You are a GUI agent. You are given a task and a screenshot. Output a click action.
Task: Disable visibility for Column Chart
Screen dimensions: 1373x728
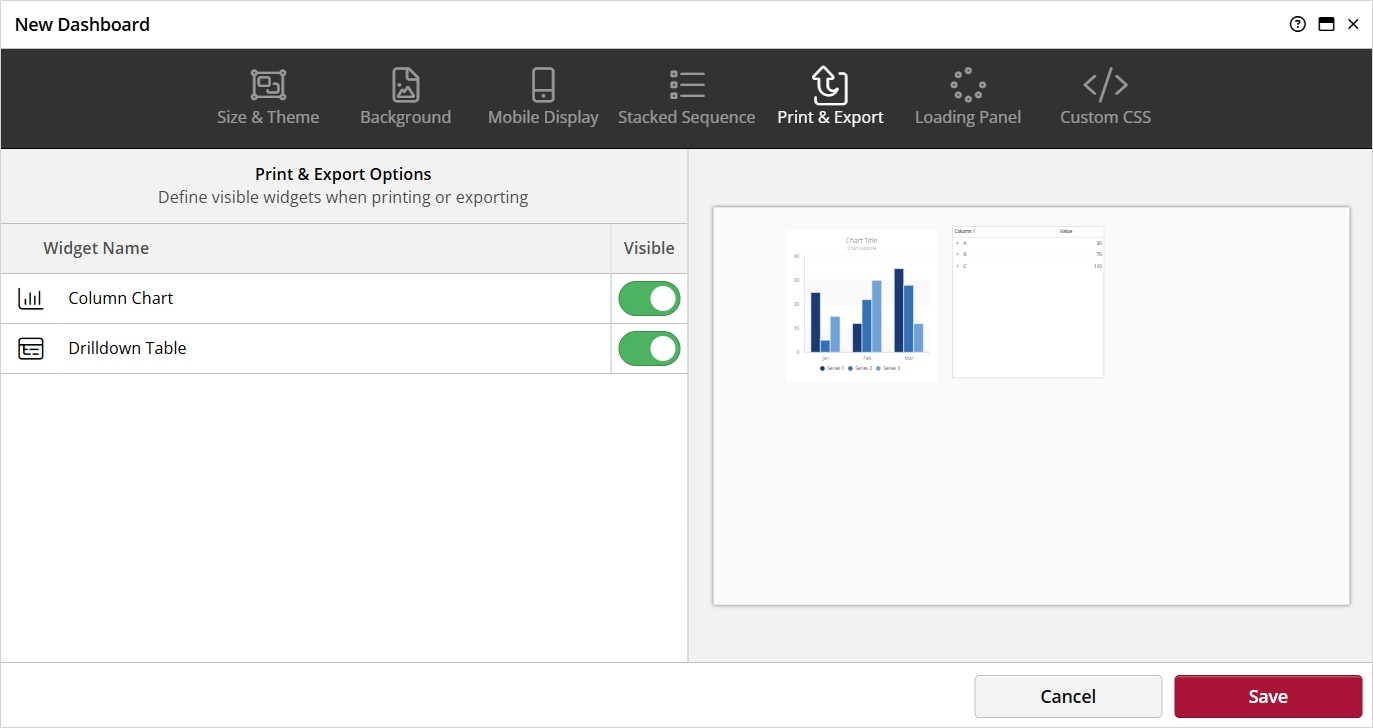click(648, 298)
